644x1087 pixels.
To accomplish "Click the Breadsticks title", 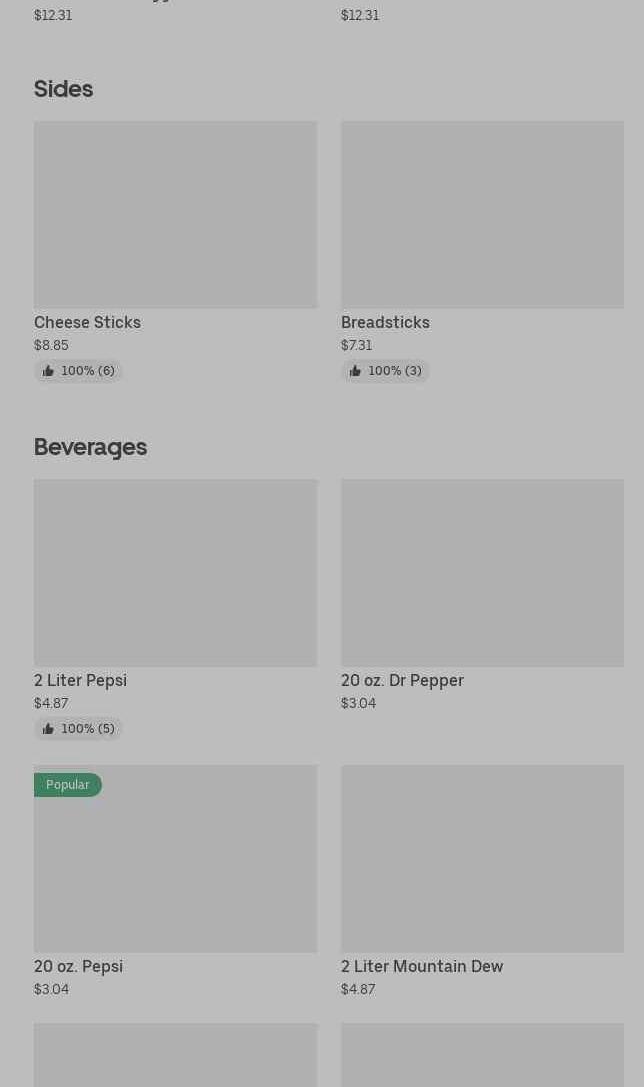I will click(385, 322).
